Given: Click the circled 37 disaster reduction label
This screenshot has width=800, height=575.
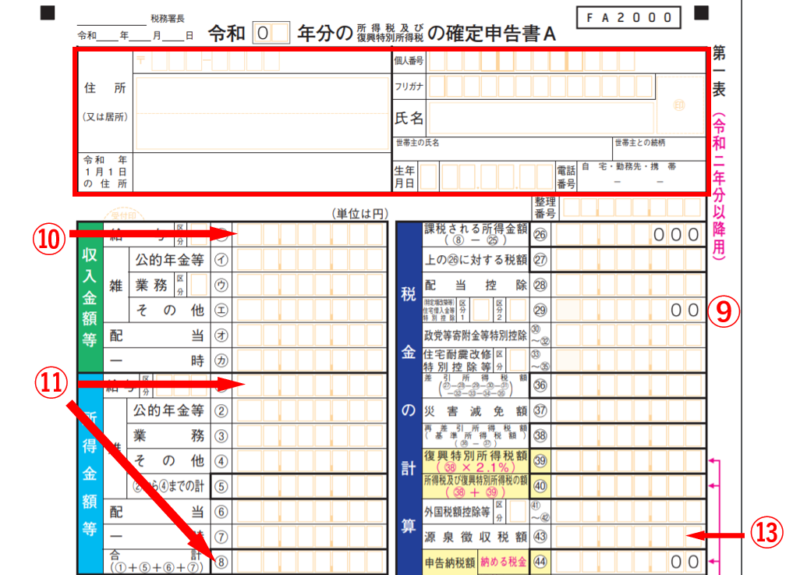Looking at the screenshot, I should [541, 410].
